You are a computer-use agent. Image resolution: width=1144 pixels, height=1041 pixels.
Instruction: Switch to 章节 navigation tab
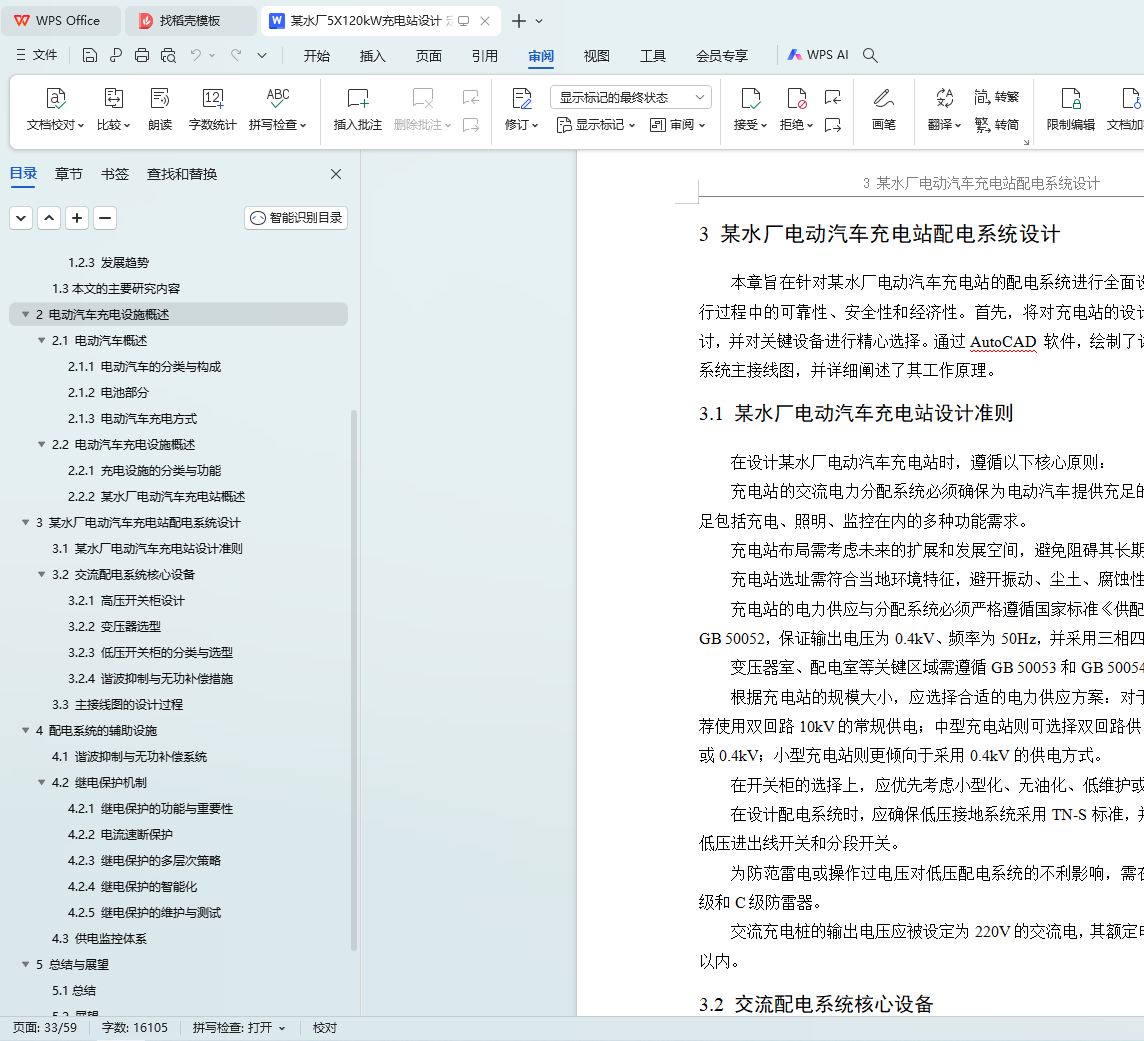(x=69, y=174)
